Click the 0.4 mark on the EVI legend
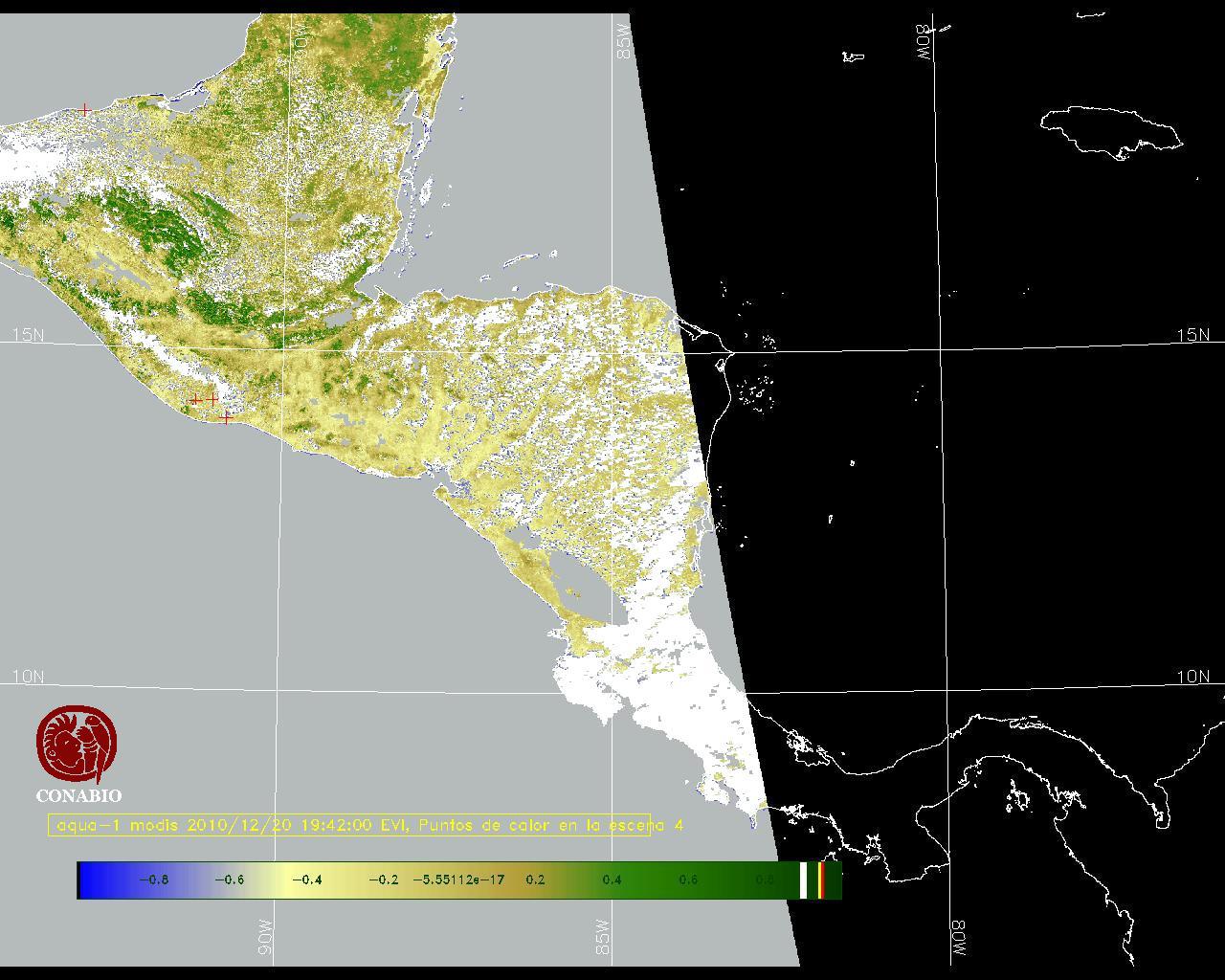Screen dimensions: 1225x980 [612, 880]
